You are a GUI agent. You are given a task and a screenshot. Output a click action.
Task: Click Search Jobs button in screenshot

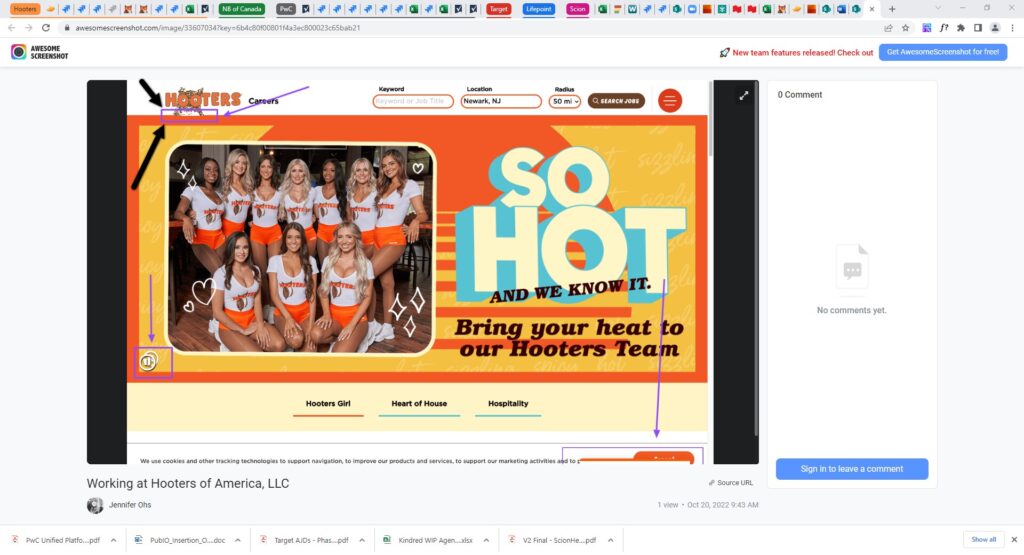pyautogui.click(x=616, y=101)
